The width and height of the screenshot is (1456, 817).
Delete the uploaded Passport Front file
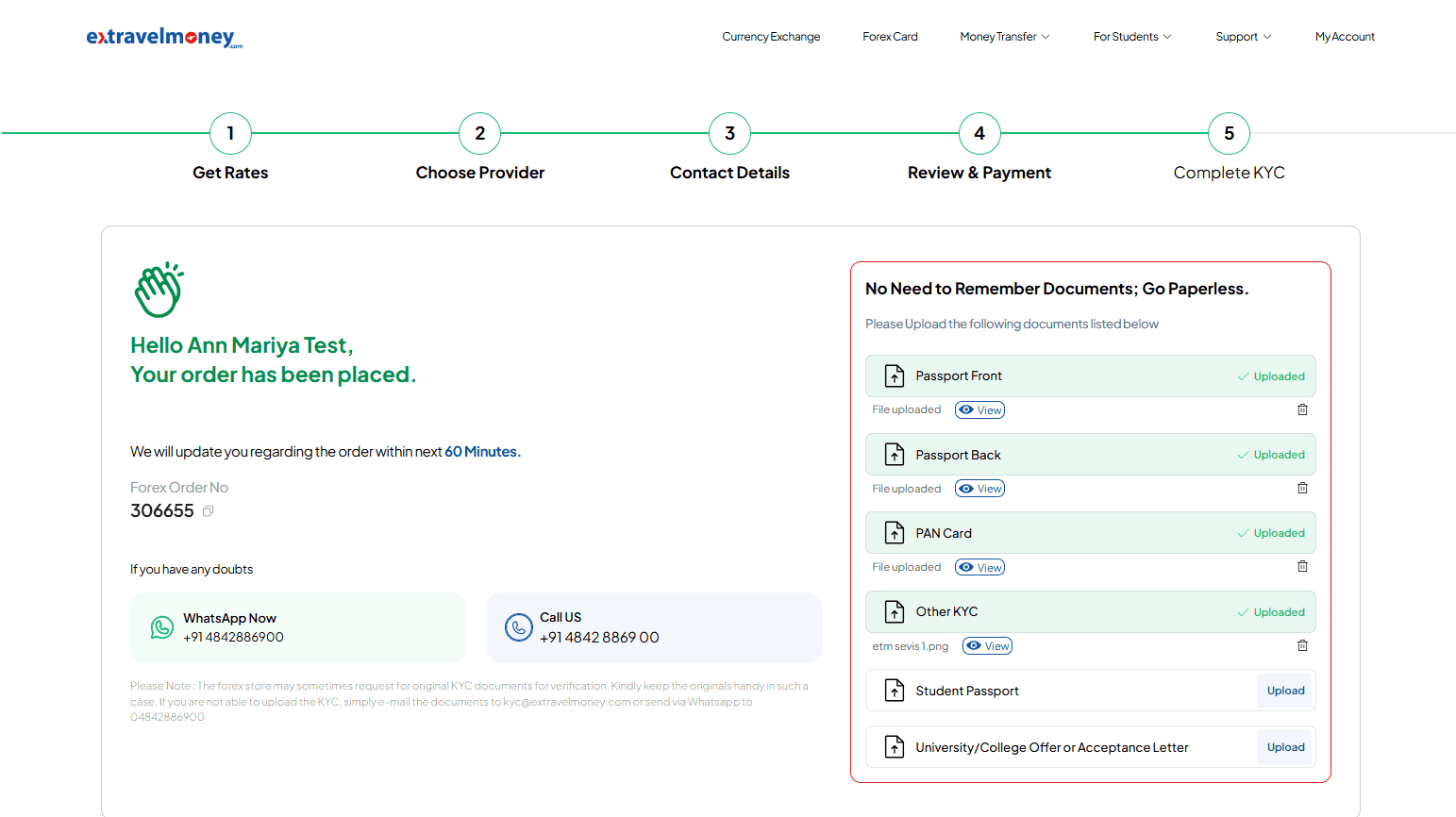[x=1302, y=409]
